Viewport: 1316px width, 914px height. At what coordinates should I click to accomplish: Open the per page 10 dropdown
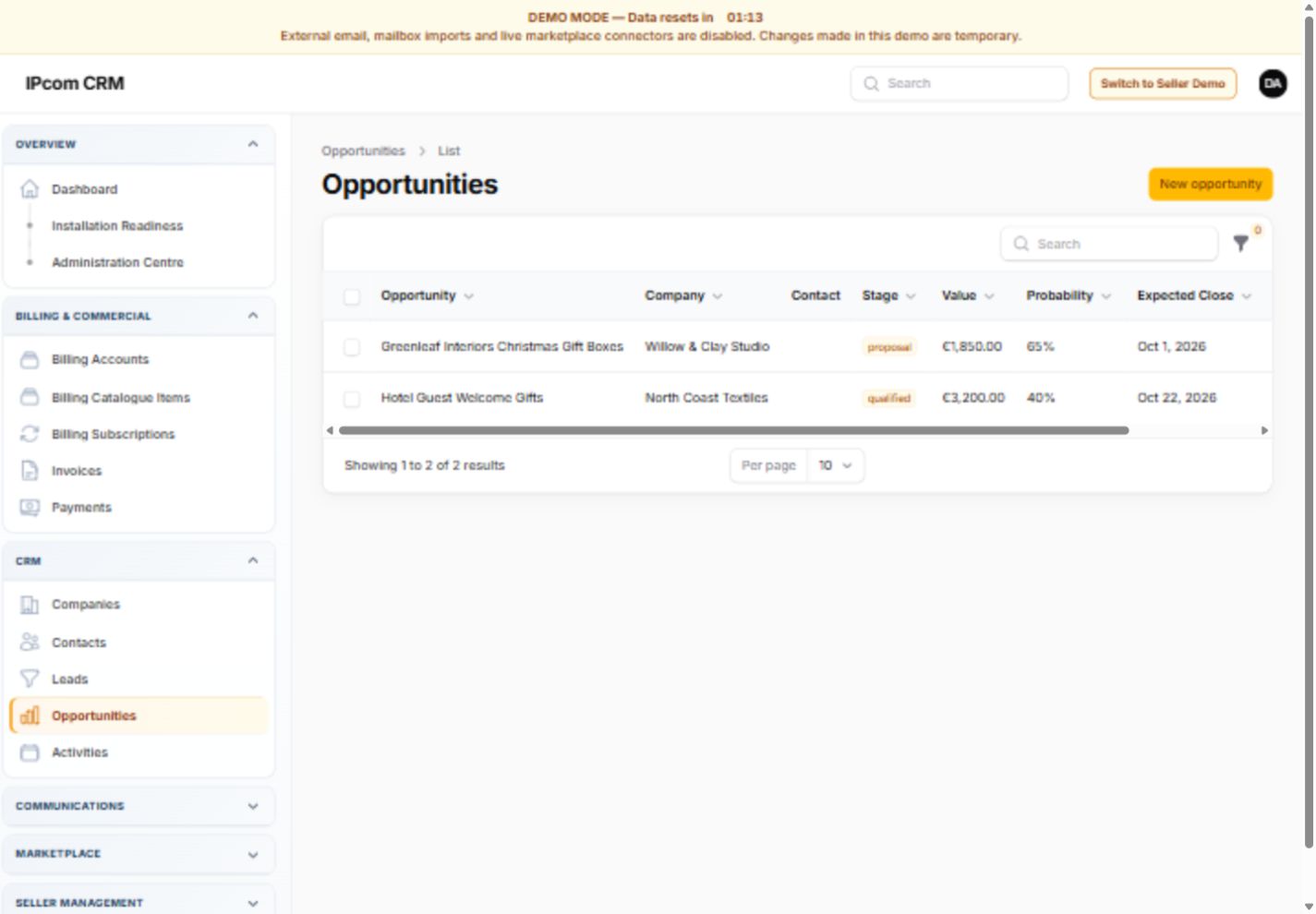click(836, 465)
